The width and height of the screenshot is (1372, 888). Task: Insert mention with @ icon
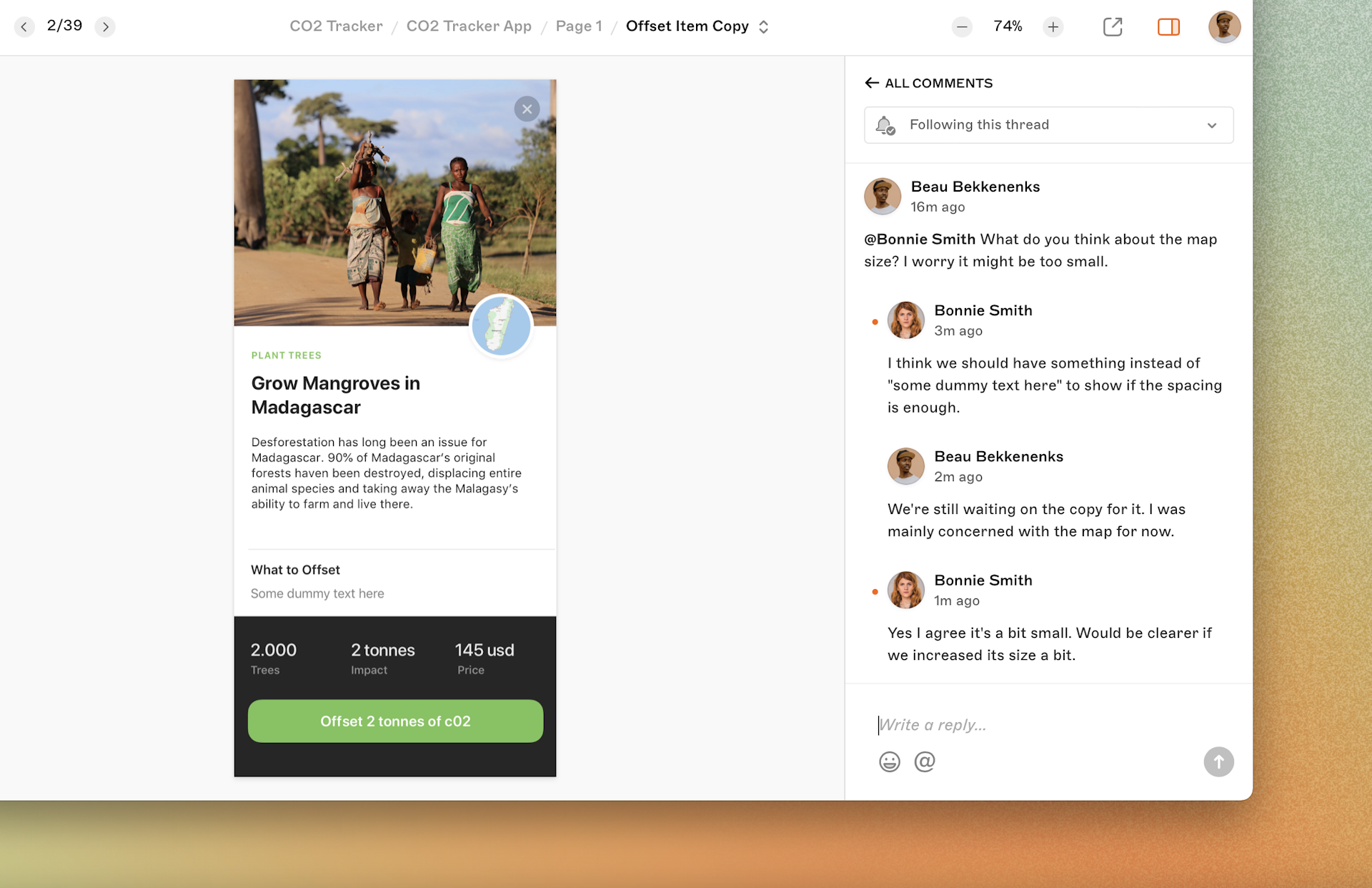925,761
